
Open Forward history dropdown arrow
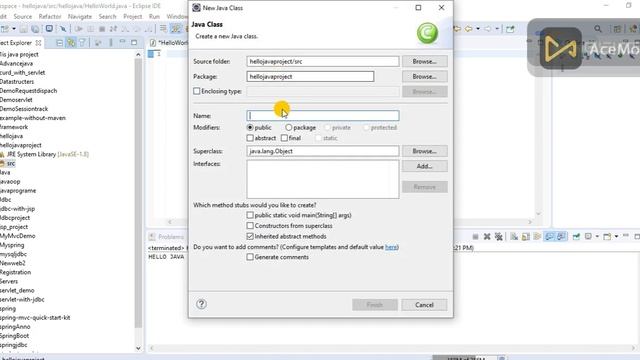pos(497,29)
